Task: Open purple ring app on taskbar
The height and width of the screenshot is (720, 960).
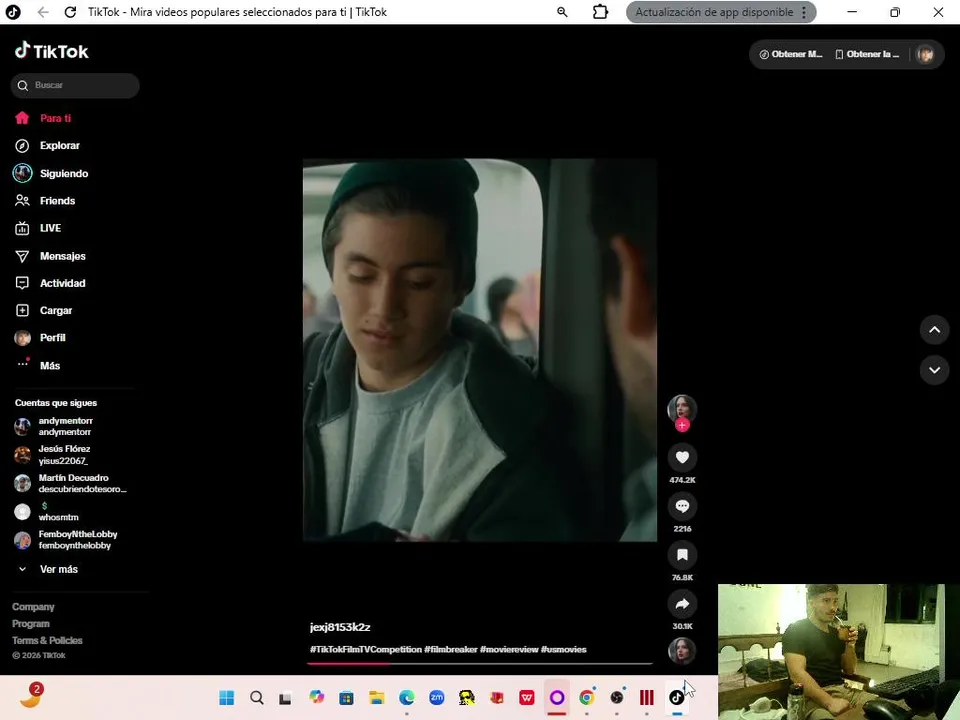Action: click(557, 697)
